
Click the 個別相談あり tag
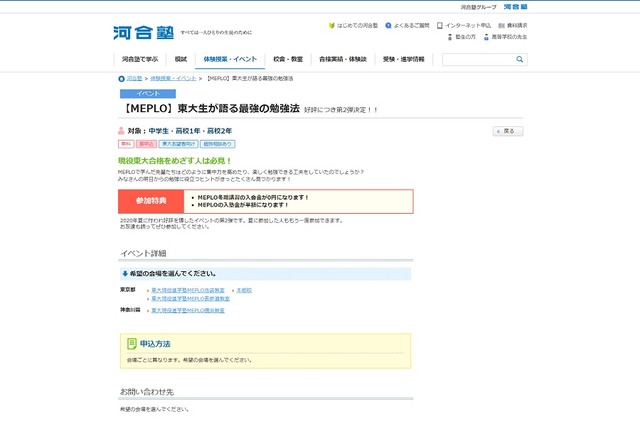click(218, 144)
